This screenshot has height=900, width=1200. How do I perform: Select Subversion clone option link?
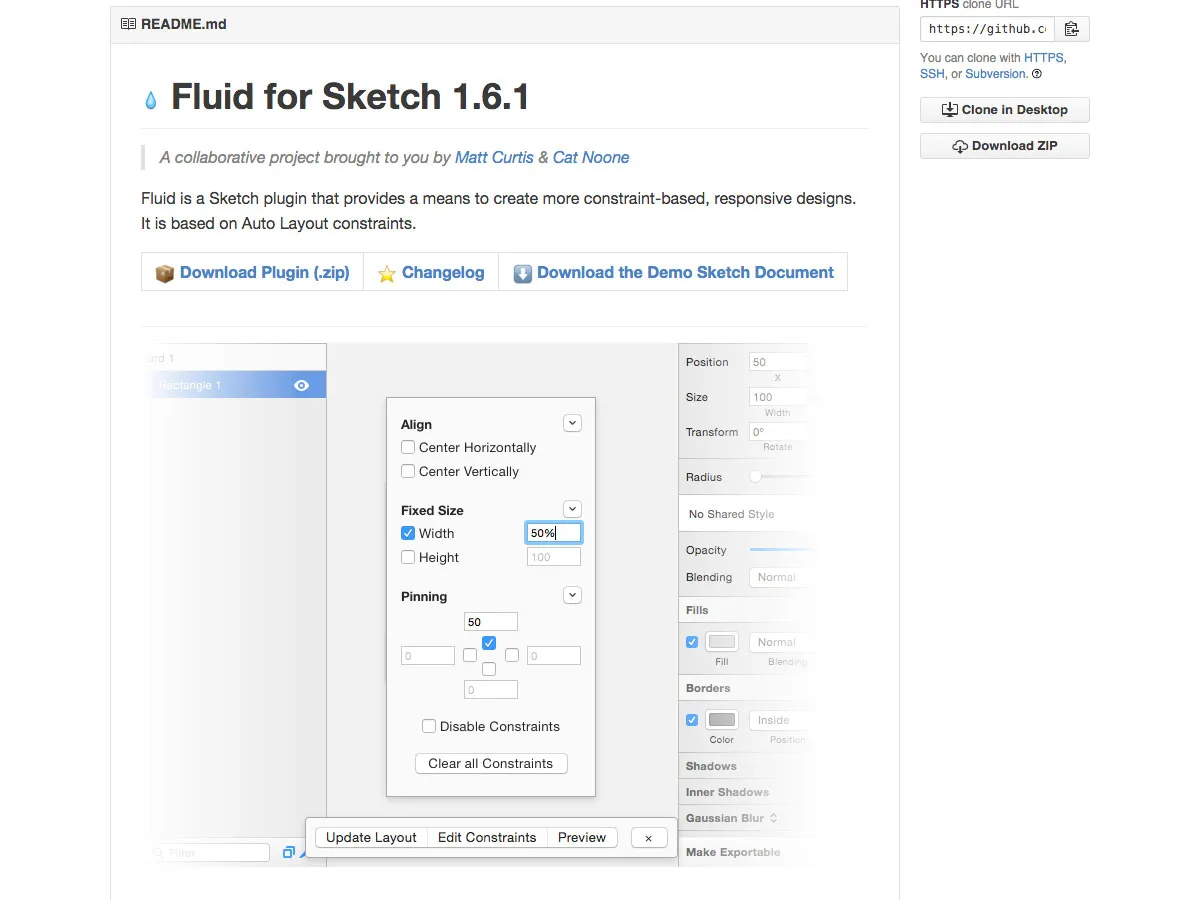pos(995,74)
